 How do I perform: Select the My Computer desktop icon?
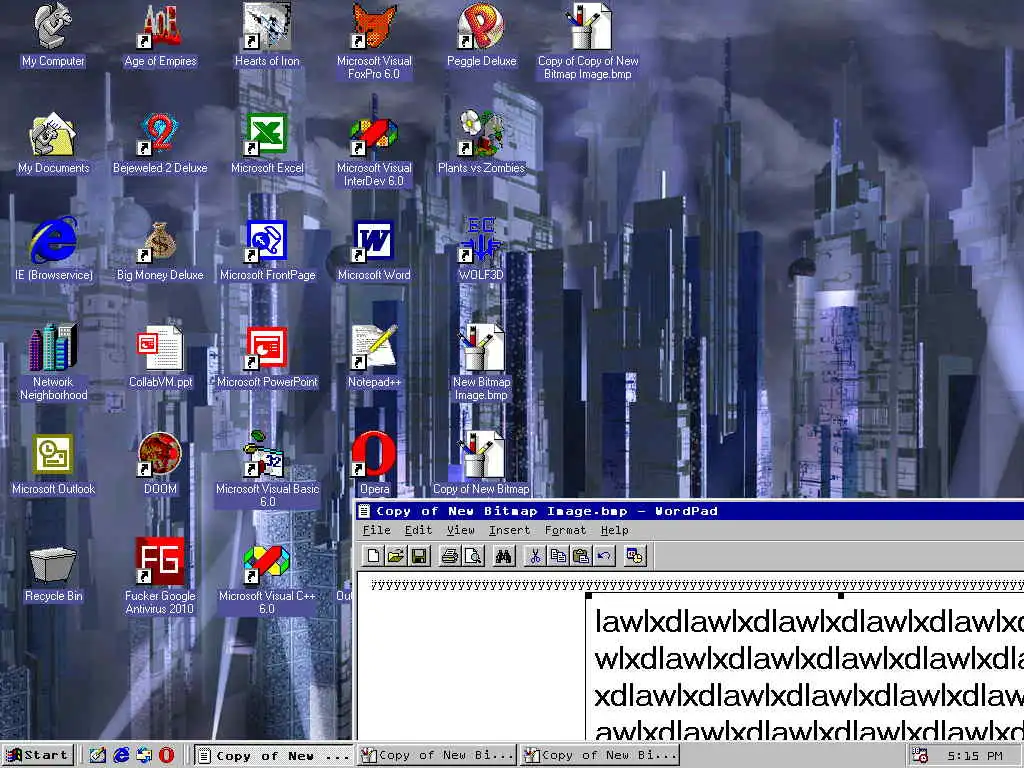[x=53, y=34]
